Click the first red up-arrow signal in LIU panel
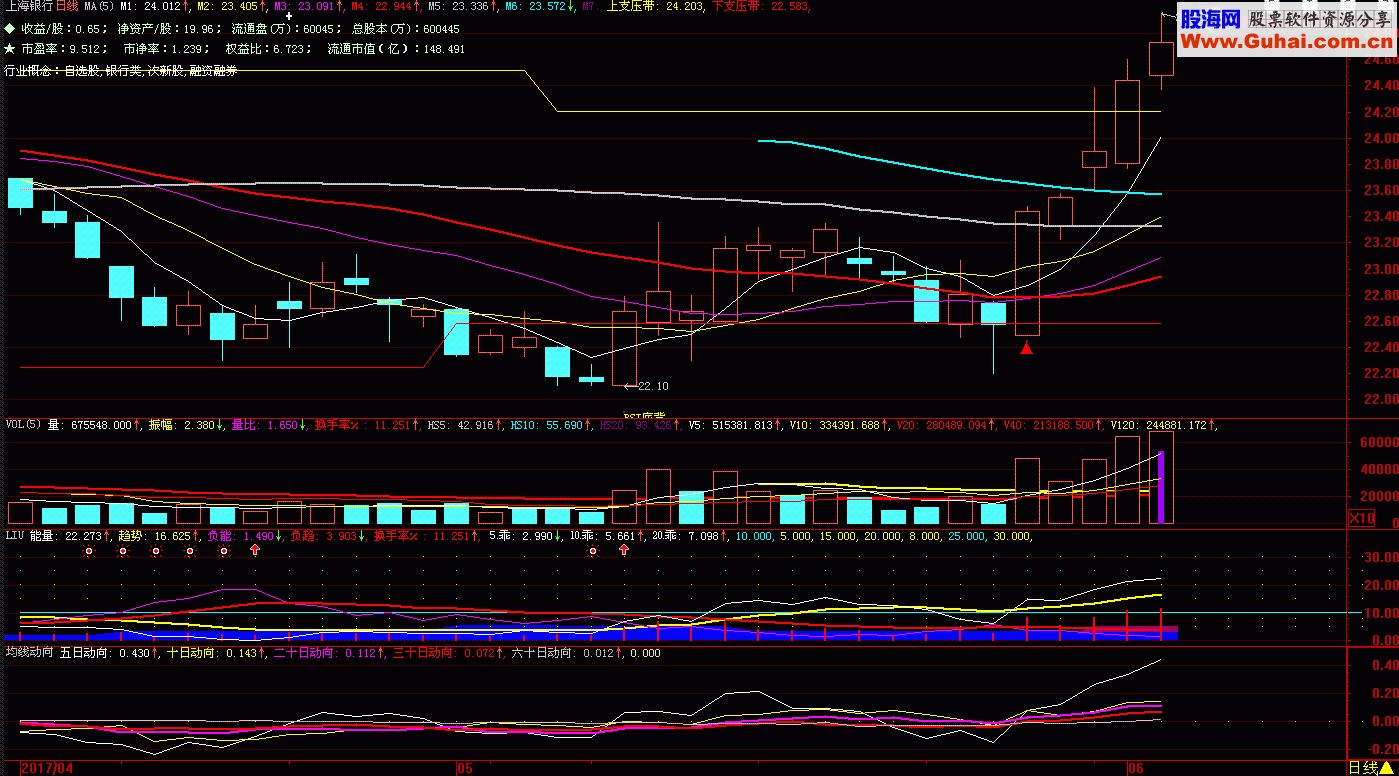 (255, 551)
